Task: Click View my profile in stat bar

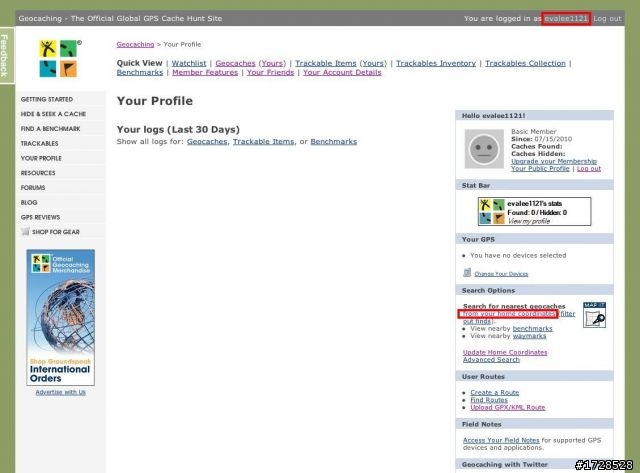Action: click(529, 221)
